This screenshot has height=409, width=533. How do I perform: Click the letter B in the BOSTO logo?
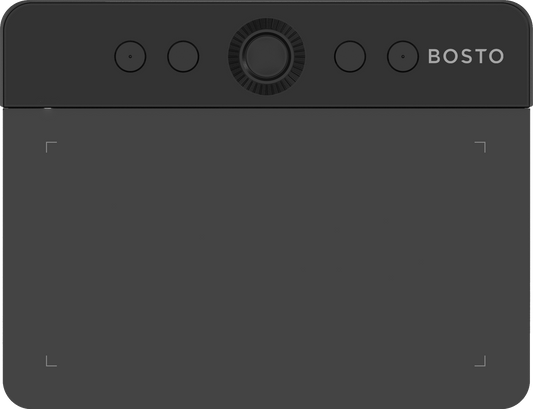(x=434, y=56)
